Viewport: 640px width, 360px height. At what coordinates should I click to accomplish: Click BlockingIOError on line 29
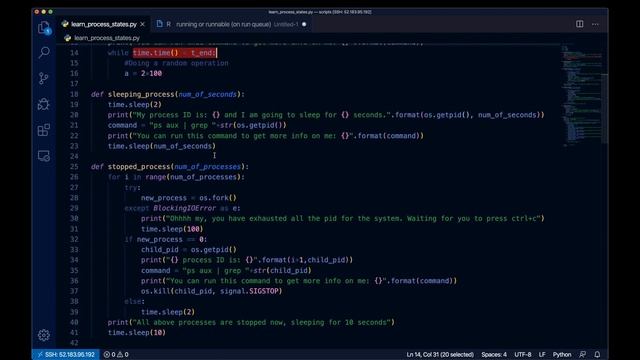coord(184,208)
